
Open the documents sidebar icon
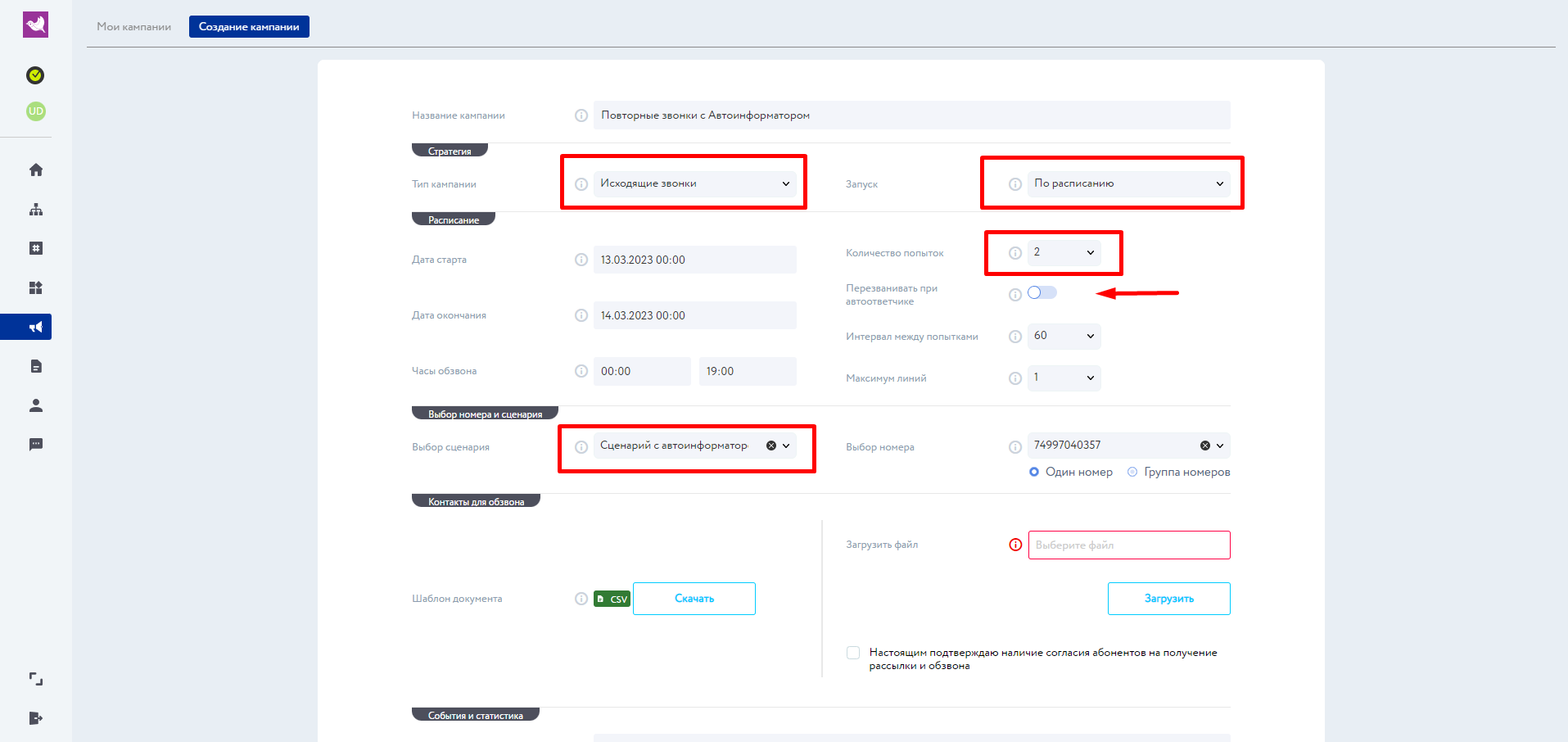pos(36,366)
